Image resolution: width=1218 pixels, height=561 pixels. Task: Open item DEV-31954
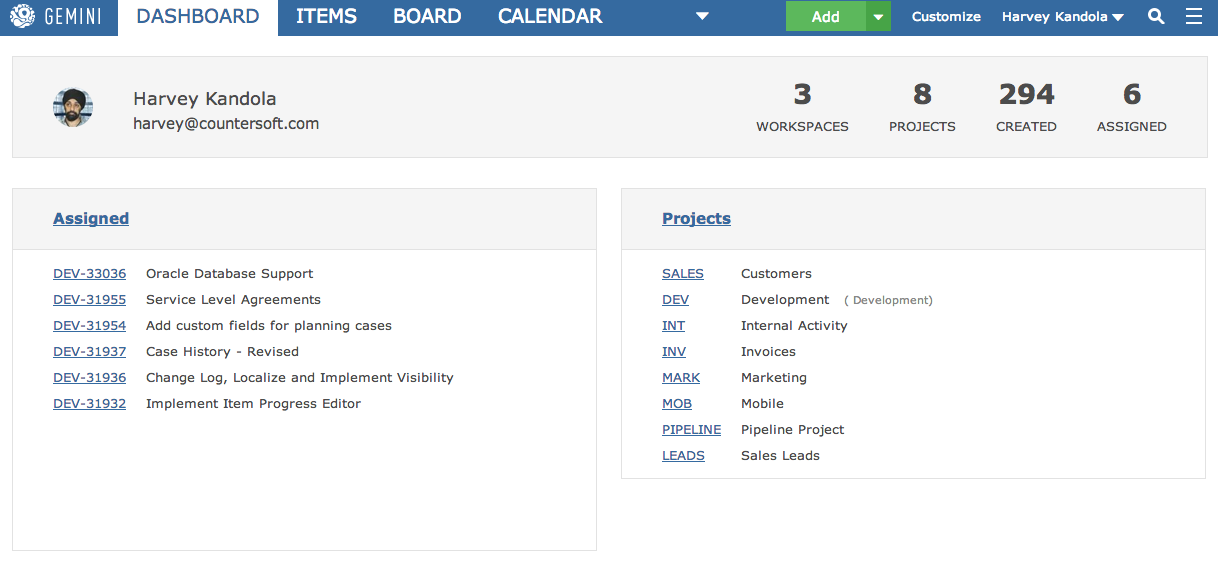(x=90, y=326)
